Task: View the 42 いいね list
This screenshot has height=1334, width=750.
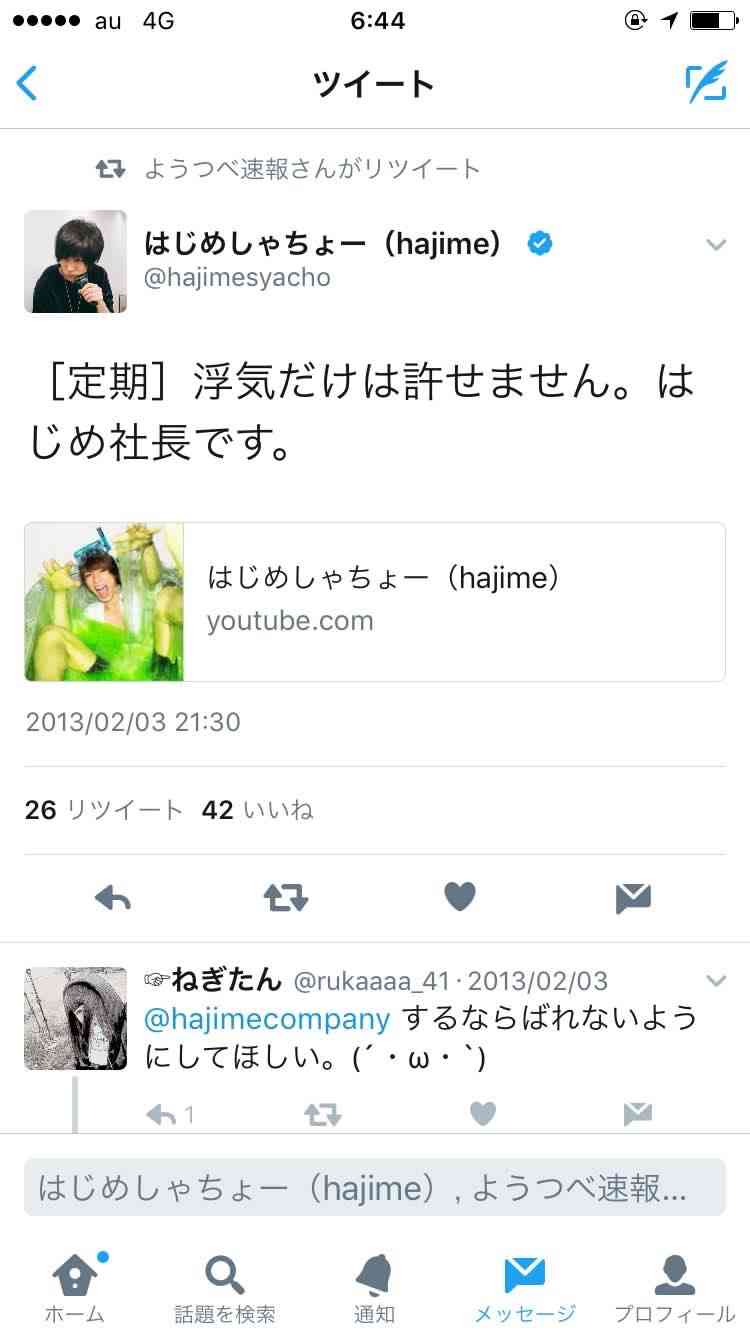Action: pos(258,810)
